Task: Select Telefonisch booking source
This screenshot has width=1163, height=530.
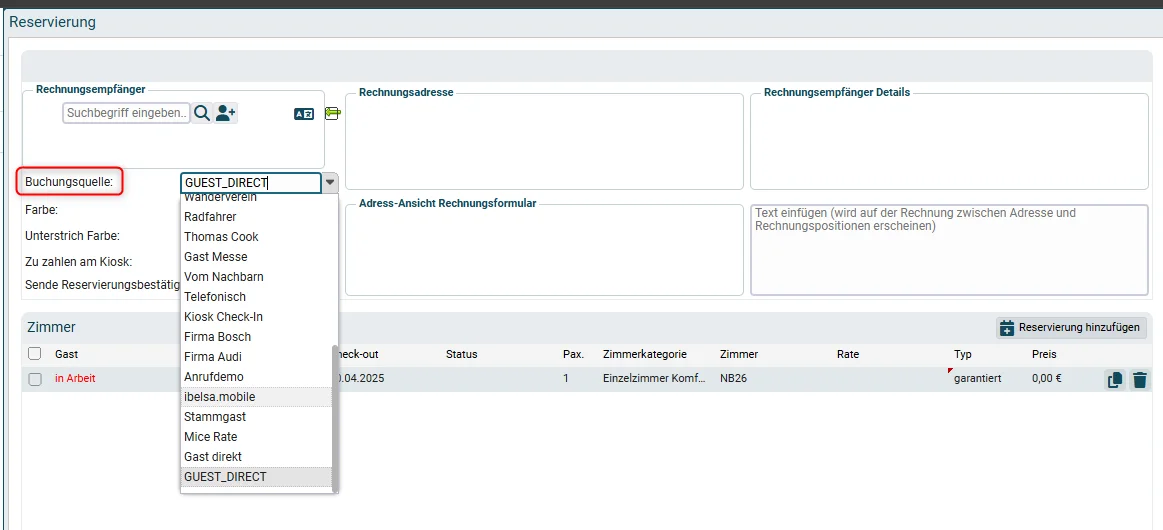Action: [x=256, y=297]
